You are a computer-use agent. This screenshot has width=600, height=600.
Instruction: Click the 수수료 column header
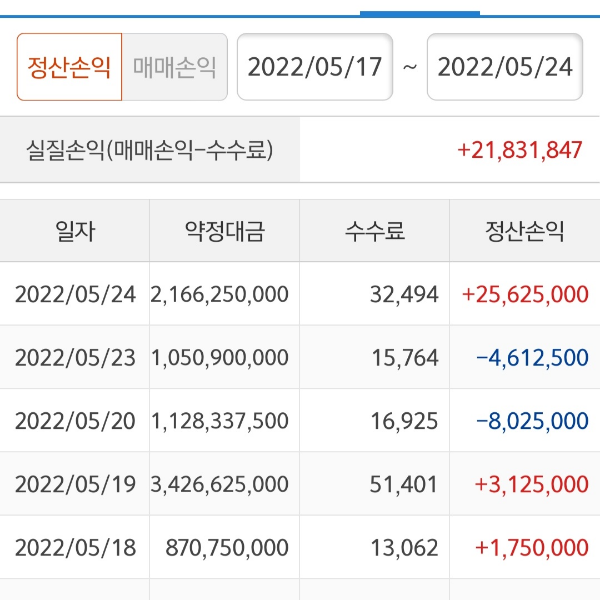pos(375,231)
